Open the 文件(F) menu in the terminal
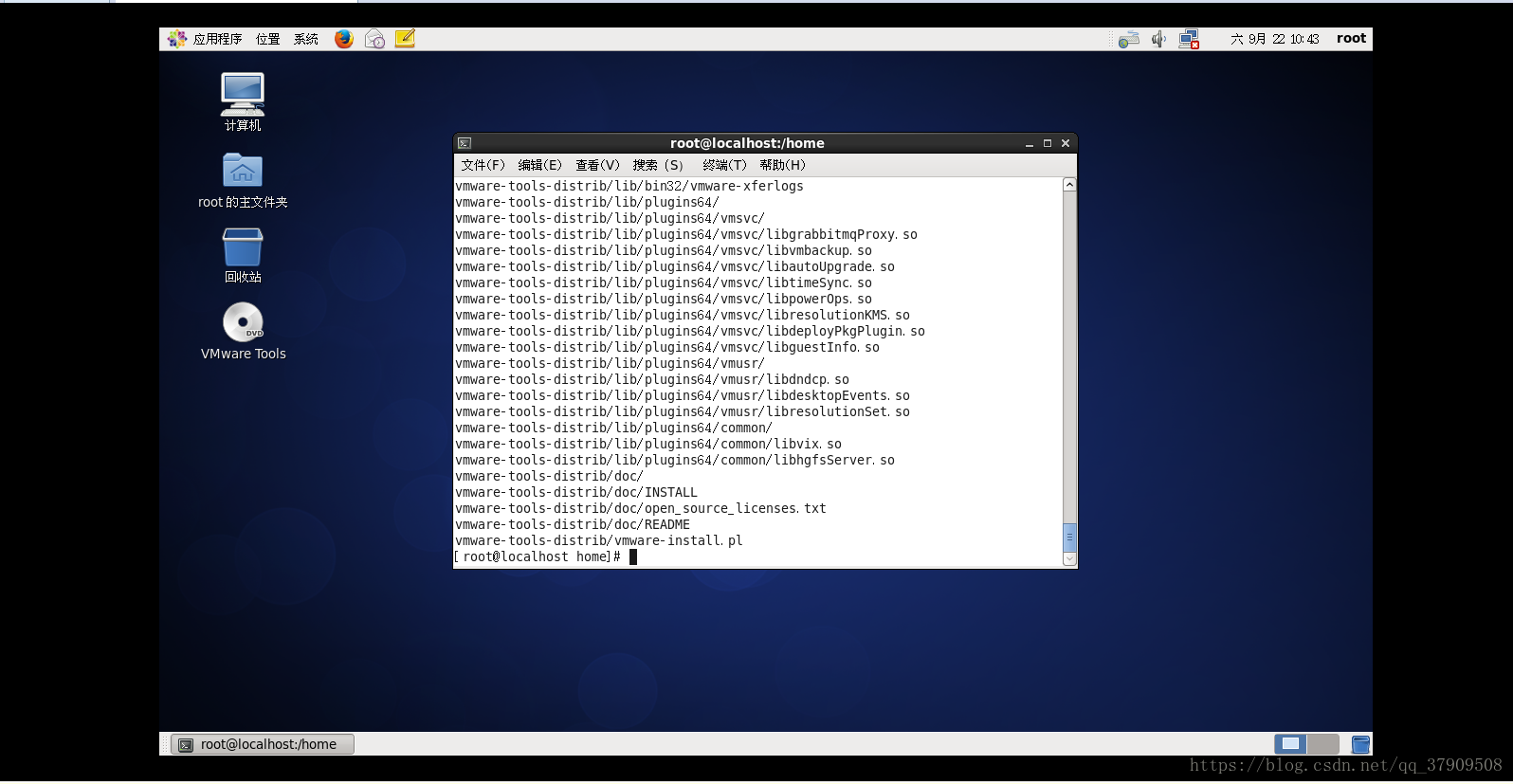The height and width of the screenshot is (784, 1513). 483,165
